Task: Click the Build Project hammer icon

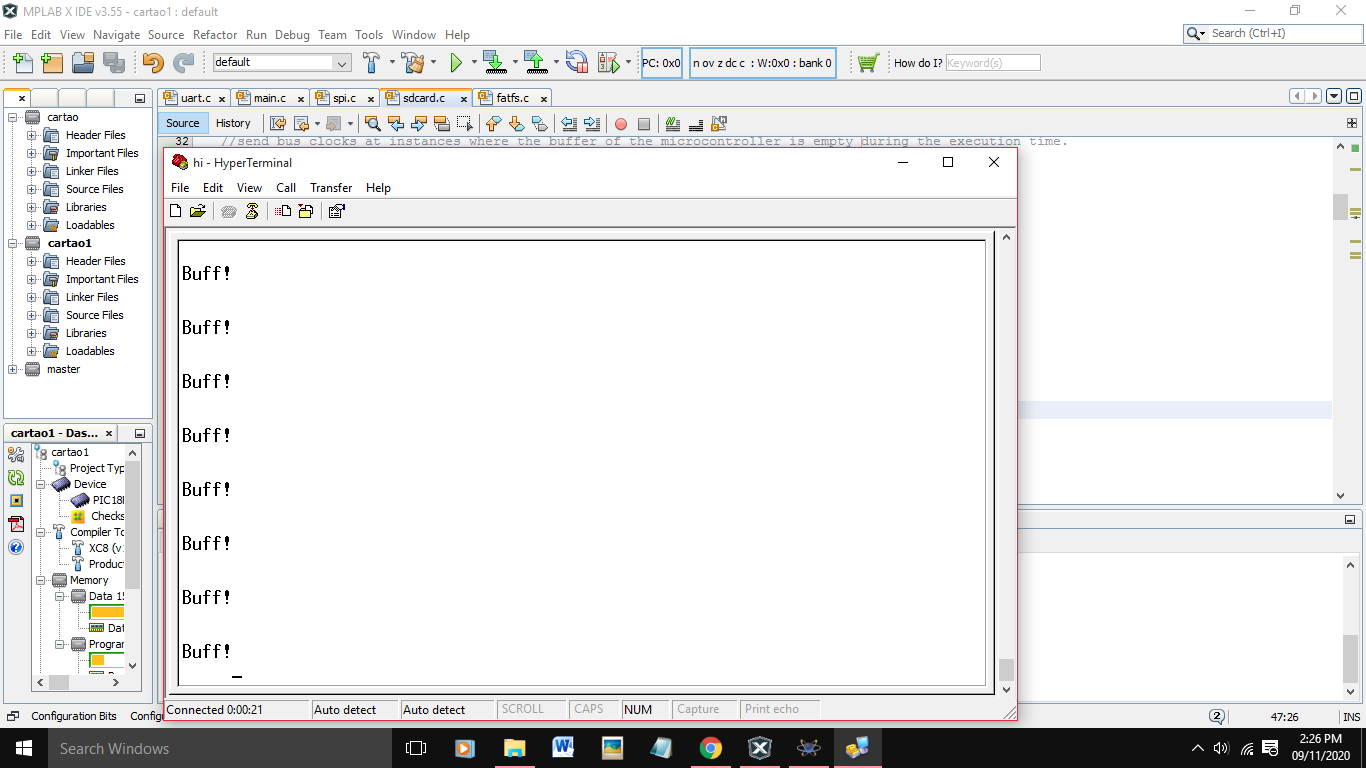Action: (371, 62)
